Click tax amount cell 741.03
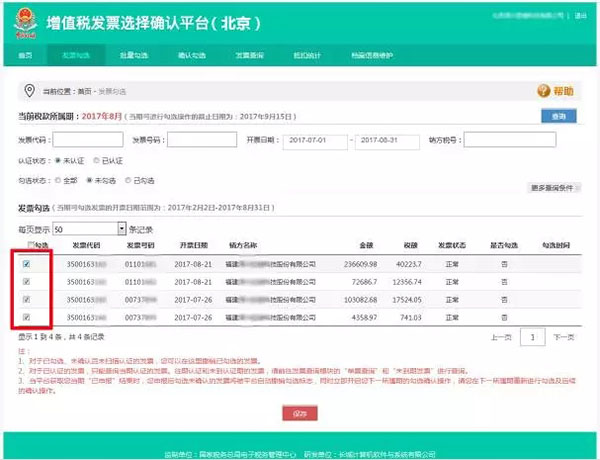The height and width of the screenshot is (460, 600). coord(411,317)
